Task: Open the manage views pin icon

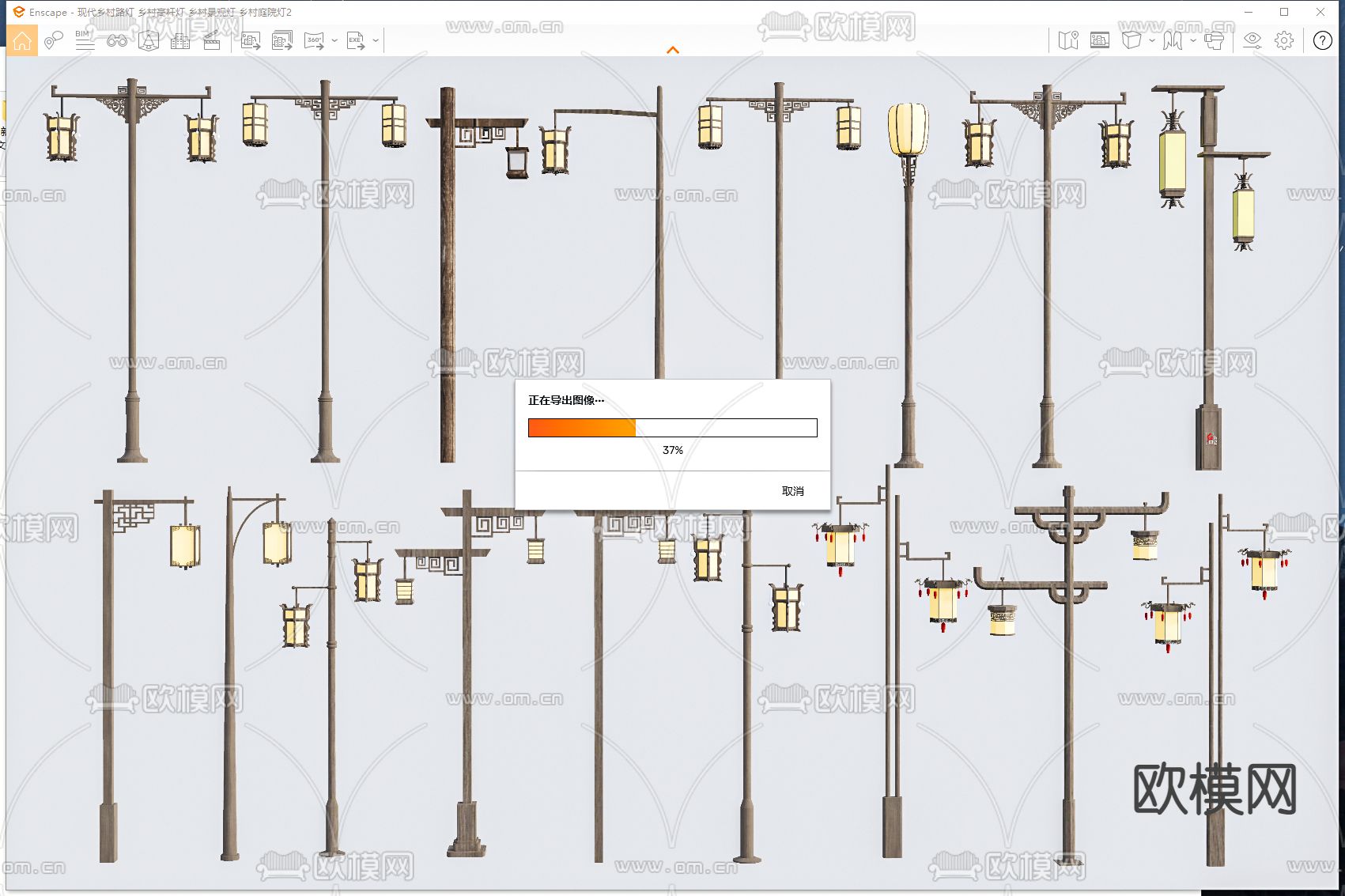Action: click(x=54, y=40)
